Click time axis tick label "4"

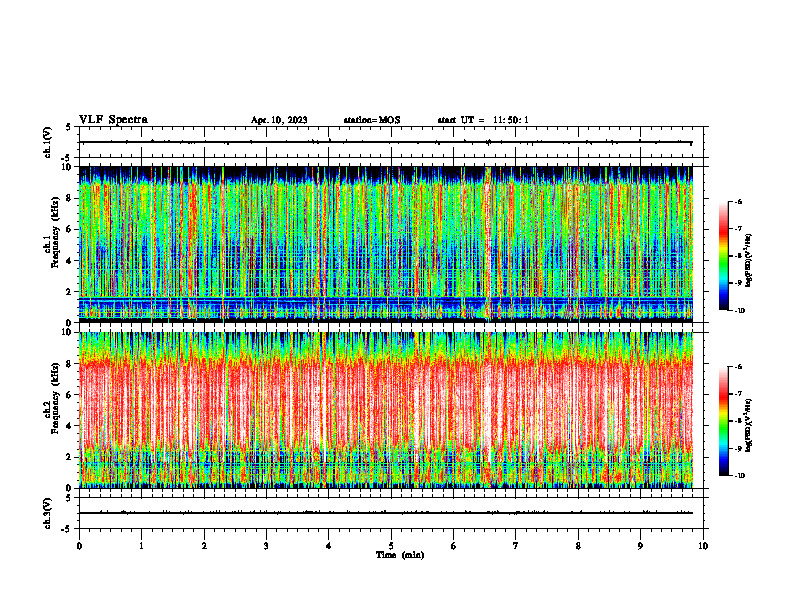point(329,546)
